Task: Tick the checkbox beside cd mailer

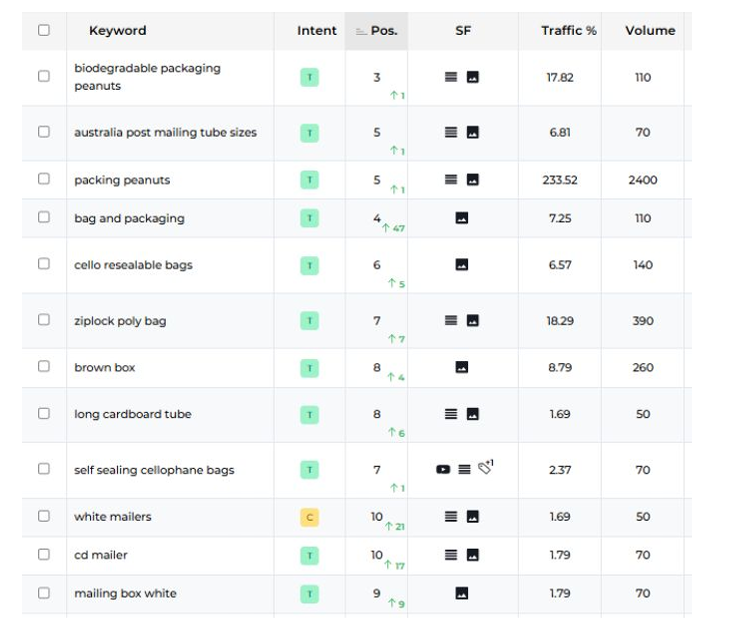Action: 44,554
